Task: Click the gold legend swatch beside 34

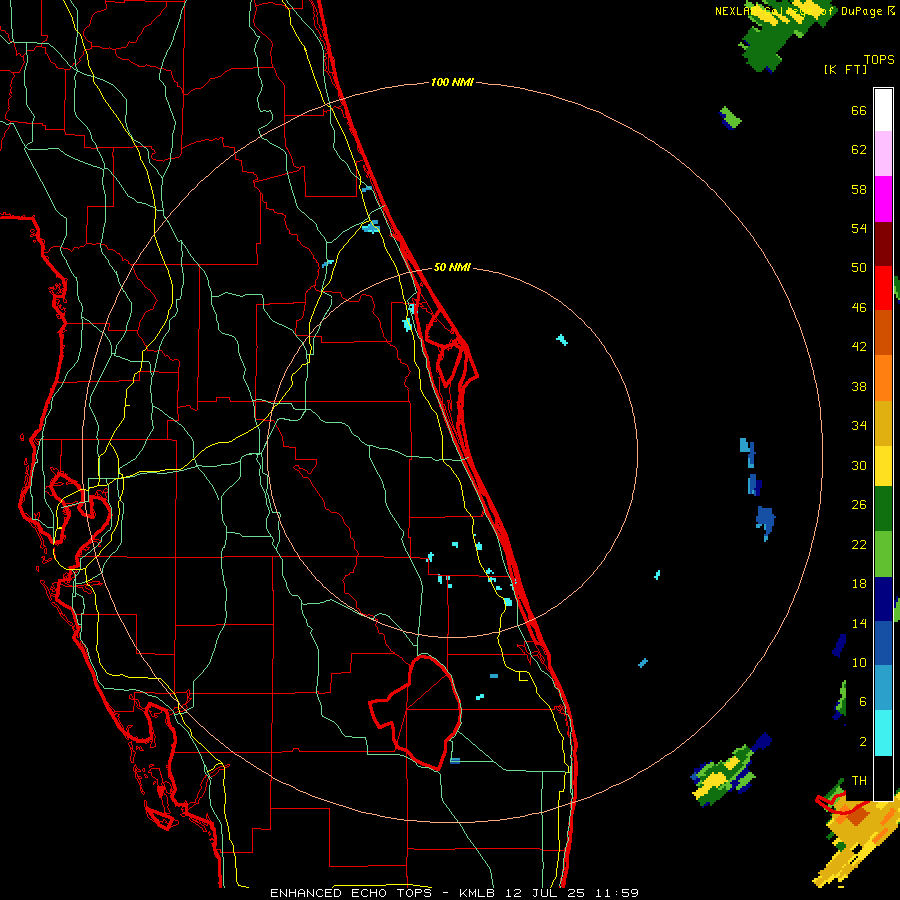Action: [883, 424]
